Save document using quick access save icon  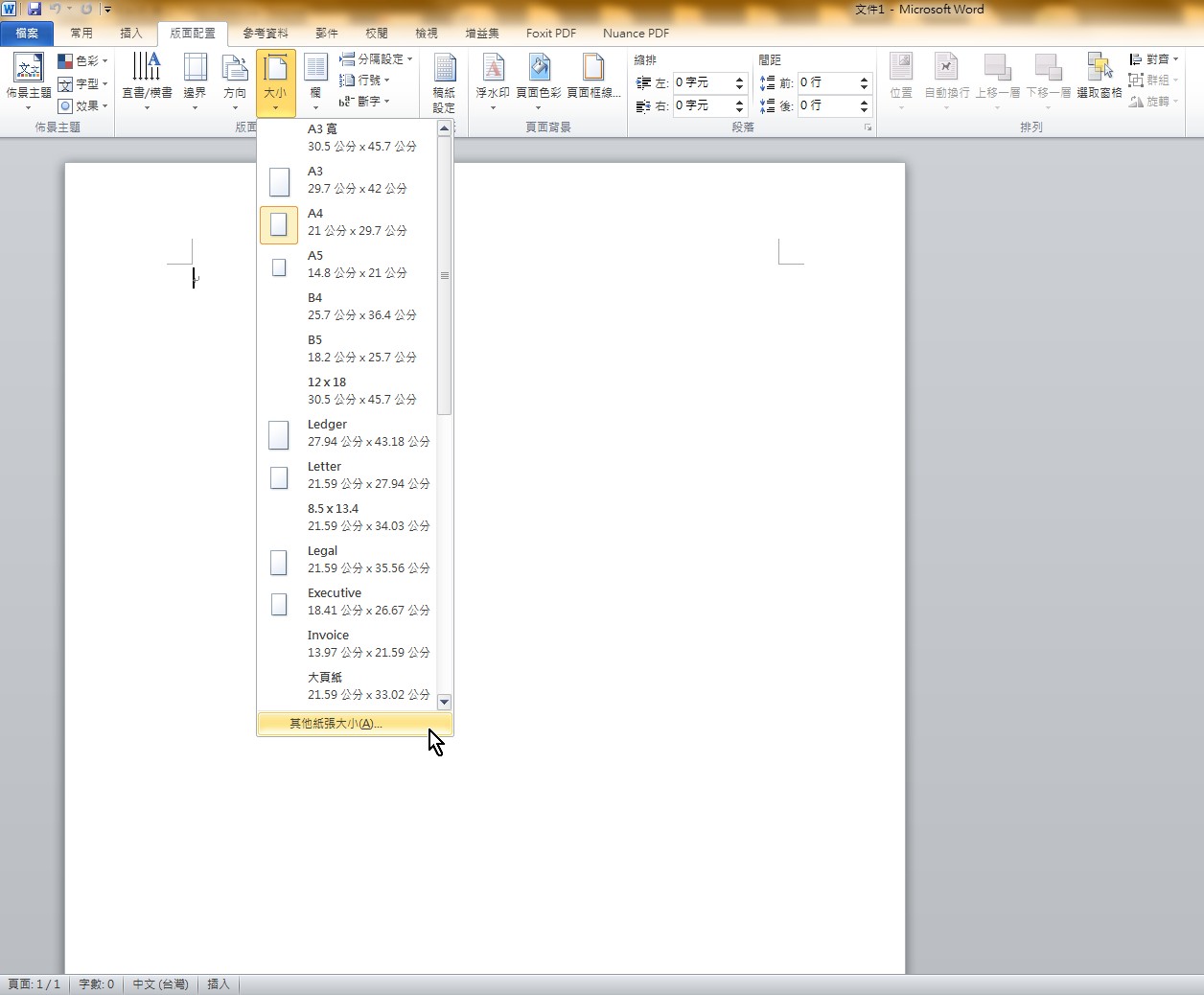pos(35,10)
